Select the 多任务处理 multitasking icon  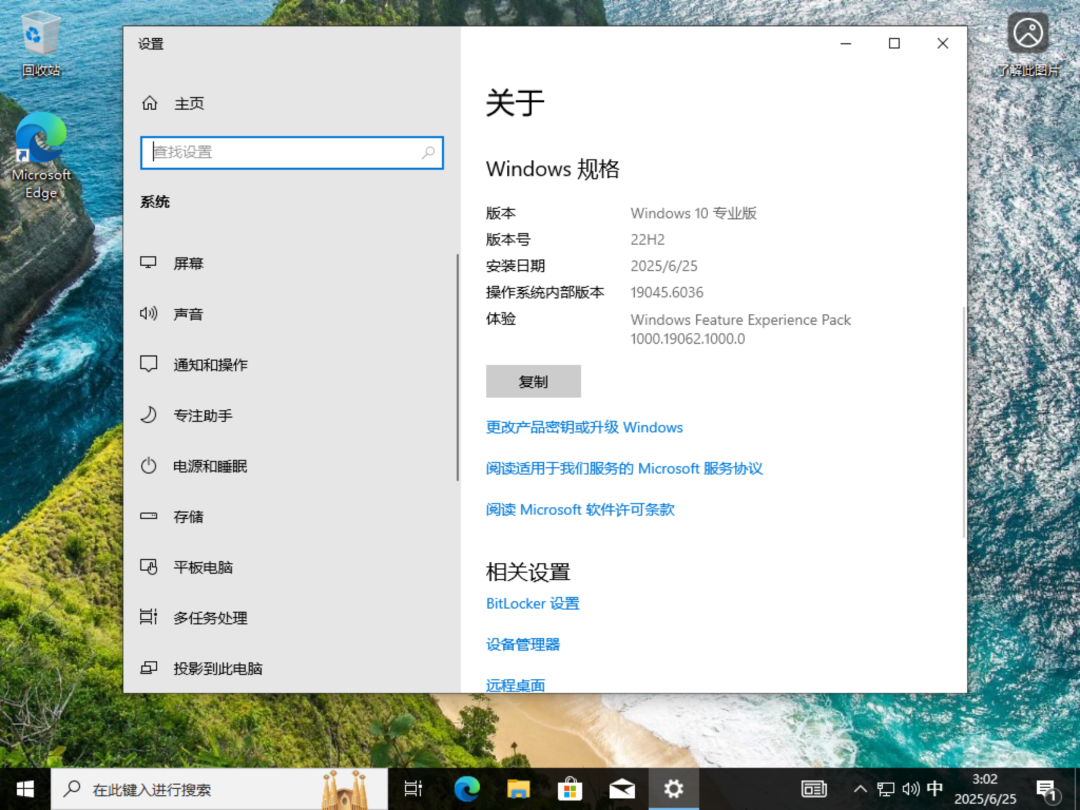(148, 617)
